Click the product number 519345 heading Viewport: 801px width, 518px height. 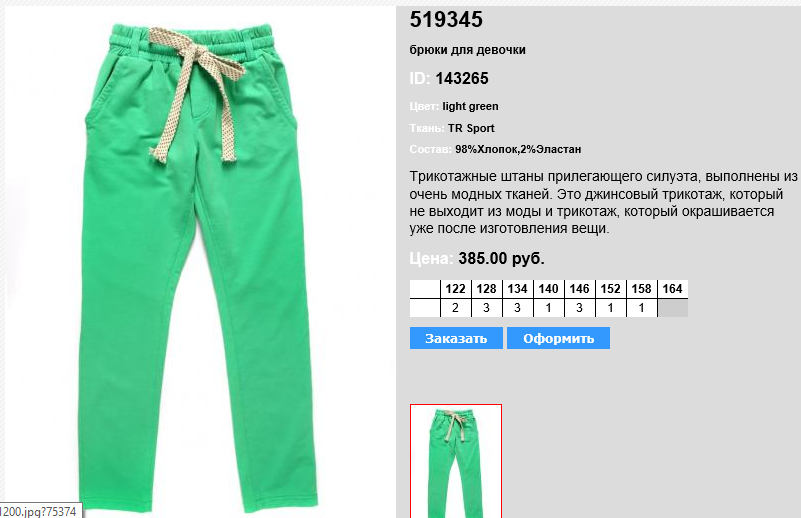tap(446, 19)
